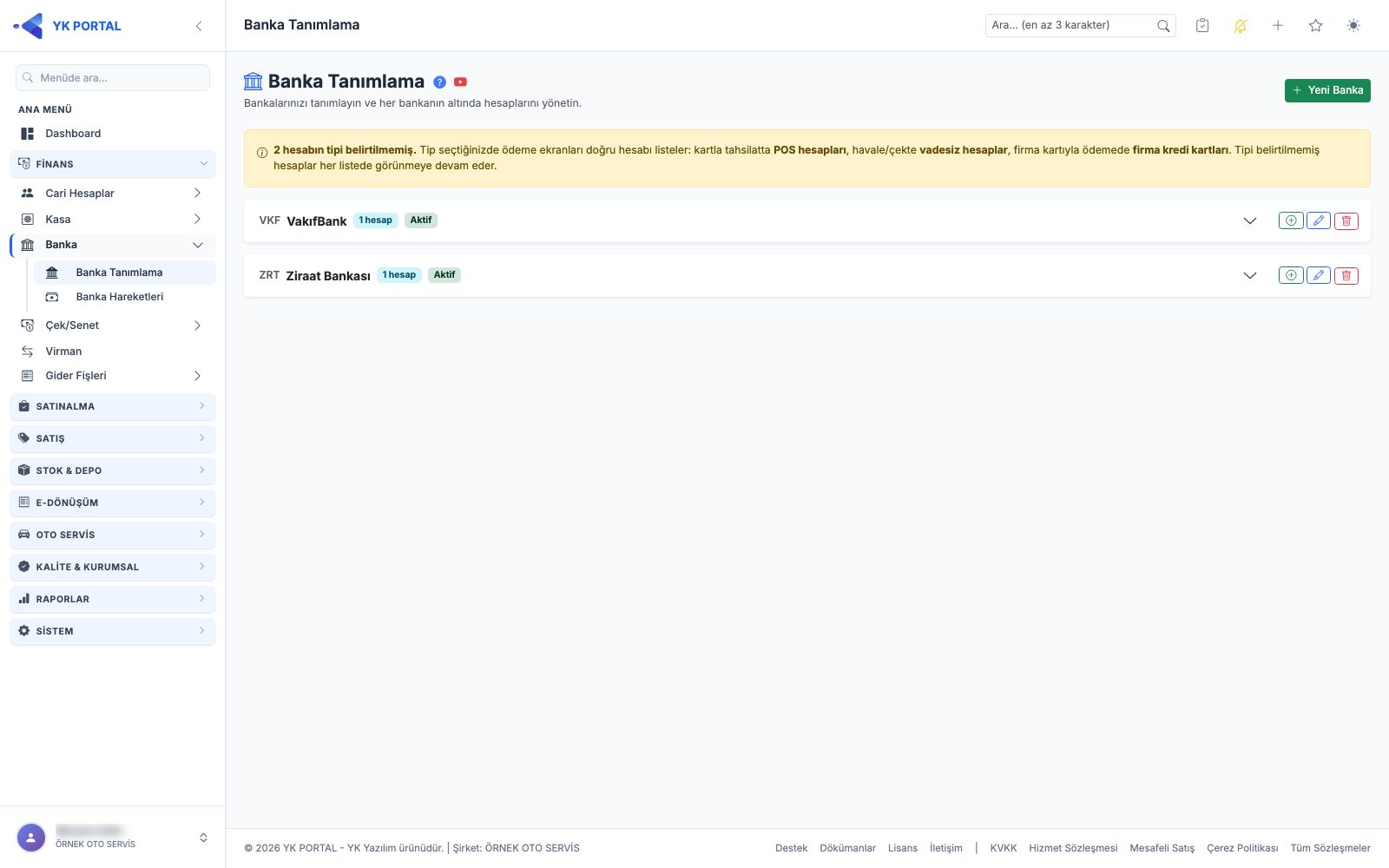Click the Yeni Banka button

1327,90
